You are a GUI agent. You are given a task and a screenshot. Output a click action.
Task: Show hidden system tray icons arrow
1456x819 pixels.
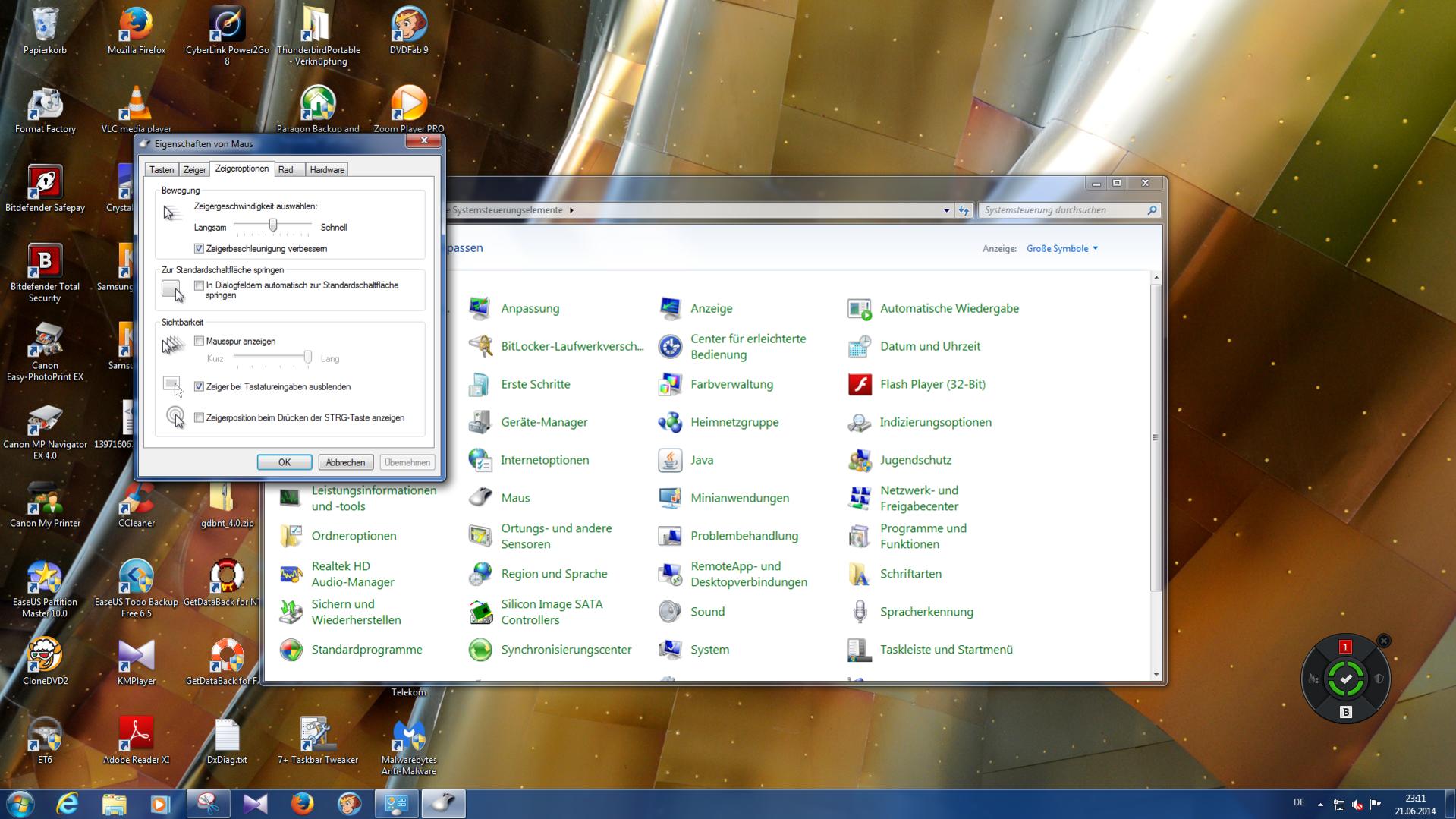click(1320, 804)
